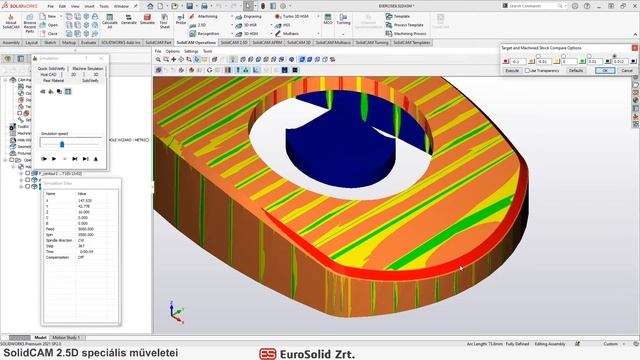Select the Motion Study 1 bottom tab
Image resolution: width=640 pixels, height=360 pixels.
[x=66, y=338]
